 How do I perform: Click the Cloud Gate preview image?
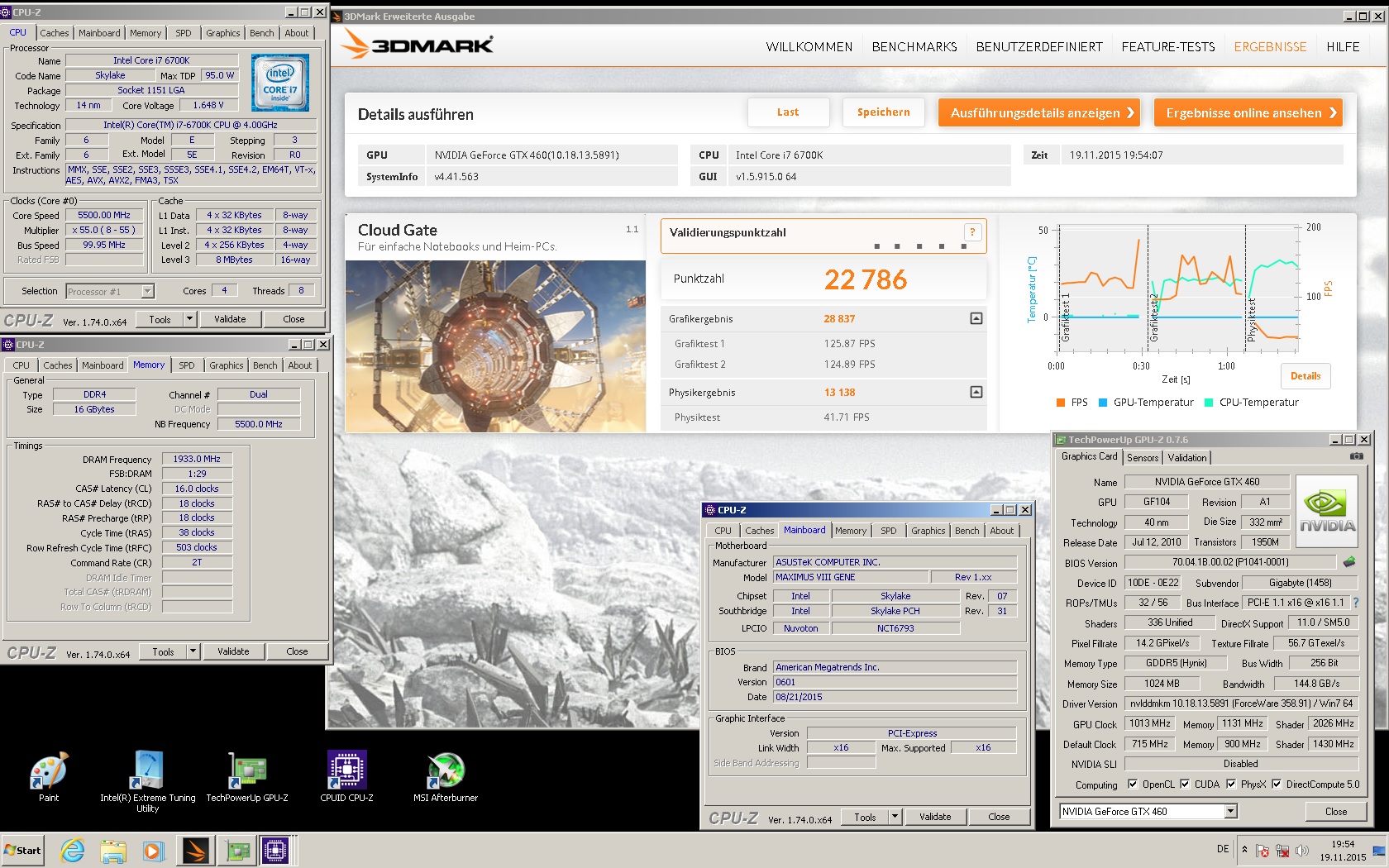point(495,346)
